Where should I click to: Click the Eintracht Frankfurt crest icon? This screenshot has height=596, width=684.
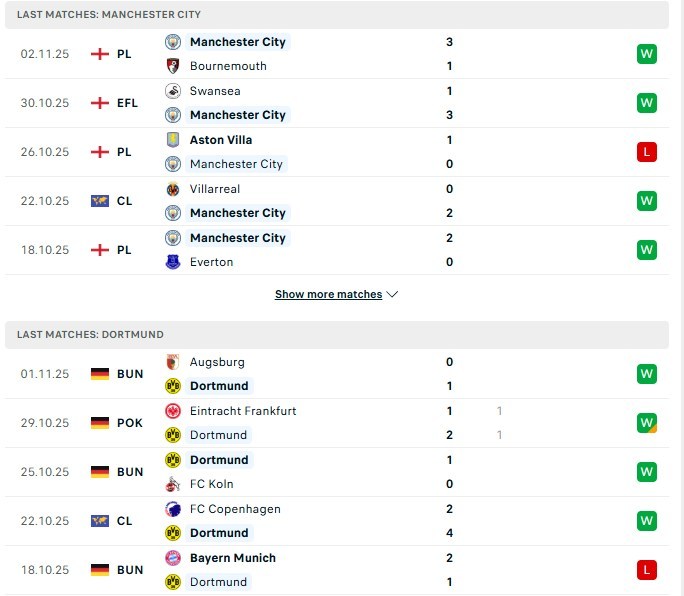pyautogui.click(x=172, y=411)
